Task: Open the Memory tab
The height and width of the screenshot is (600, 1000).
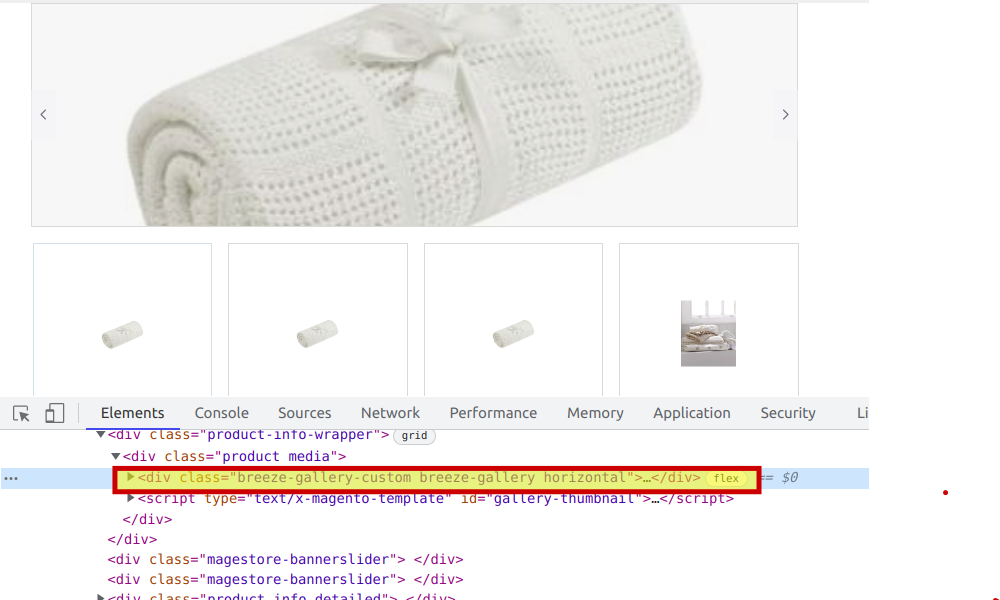Action: 595,413
